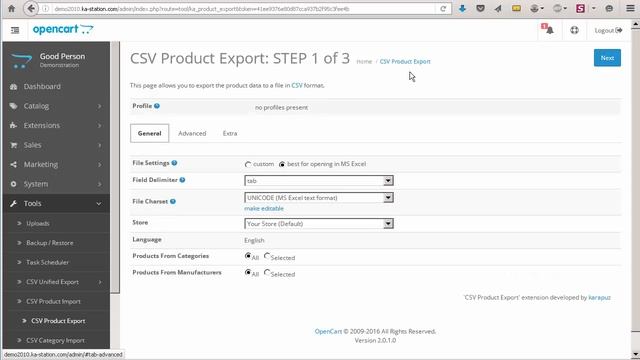Expand the Sales sidebar menu
This screenshot has width=640, height=360.
point(56,145)
